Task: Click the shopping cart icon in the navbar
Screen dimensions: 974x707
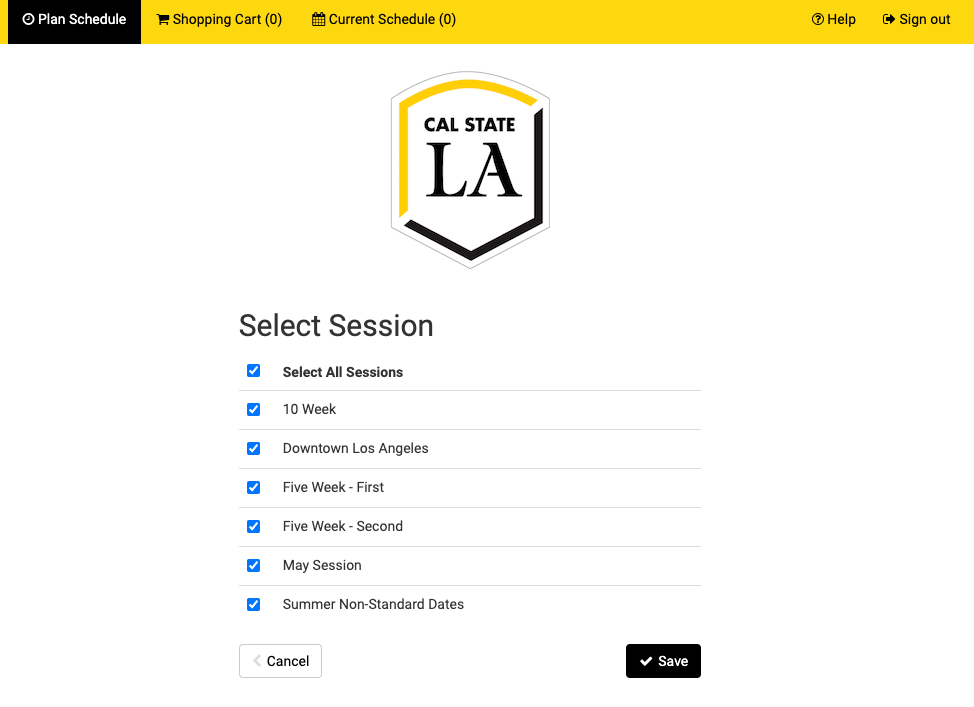Action: coord(162,19)
